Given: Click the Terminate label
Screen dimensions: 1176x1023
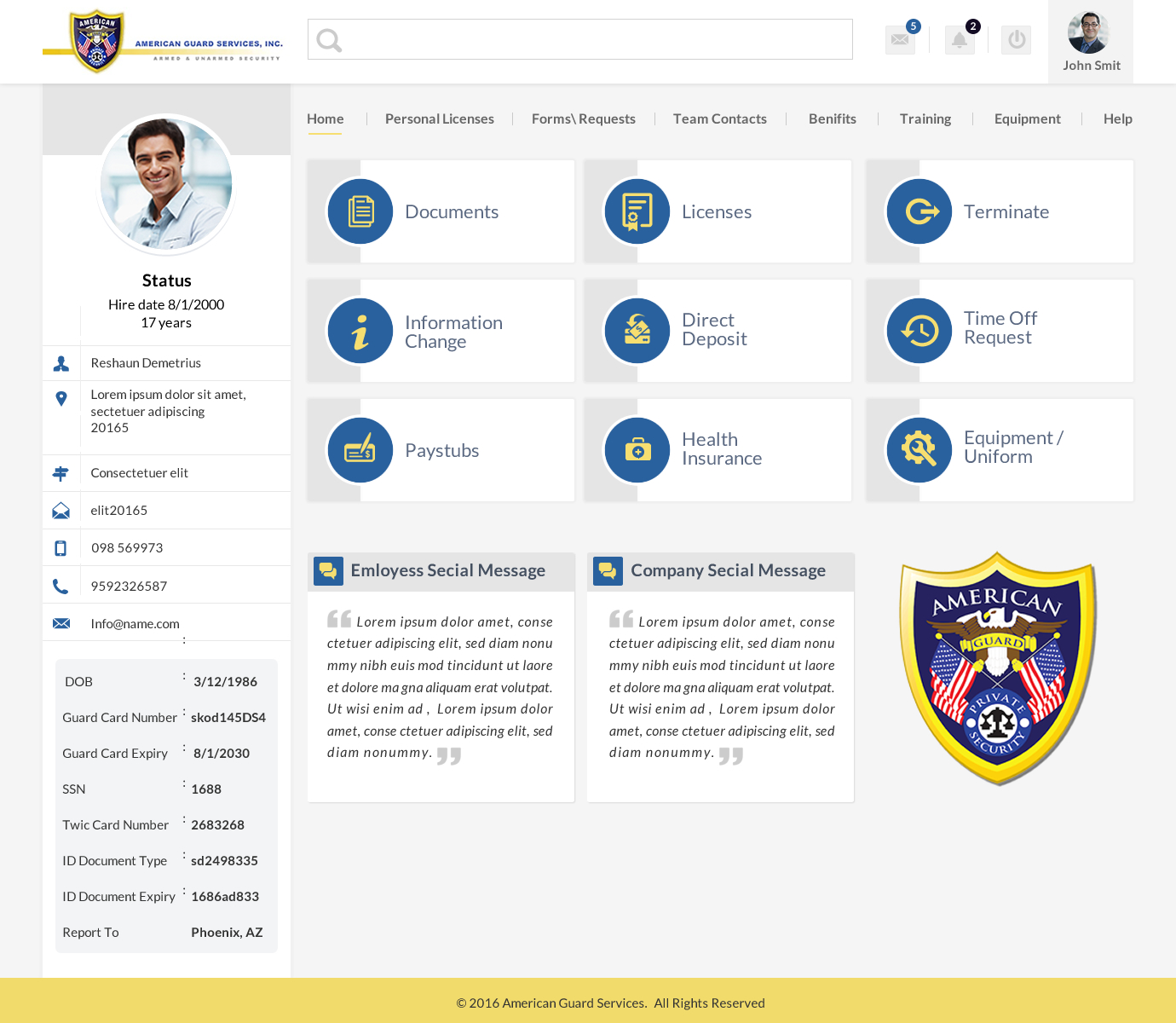Looking at the screenshot, I should (1006, 212).
